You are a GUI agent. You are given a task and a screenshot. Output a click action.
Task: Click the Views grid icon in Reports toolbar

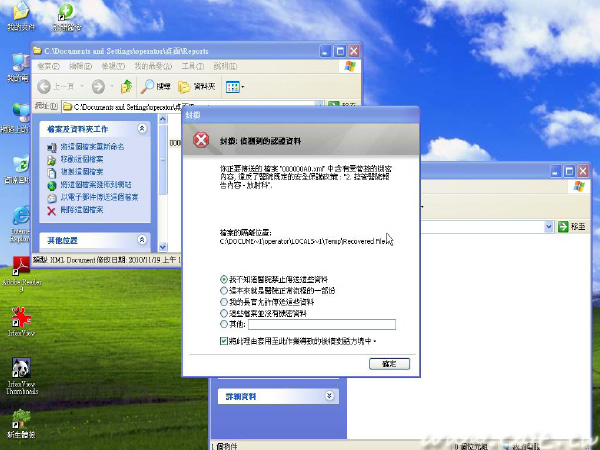[x=232, y=87]
